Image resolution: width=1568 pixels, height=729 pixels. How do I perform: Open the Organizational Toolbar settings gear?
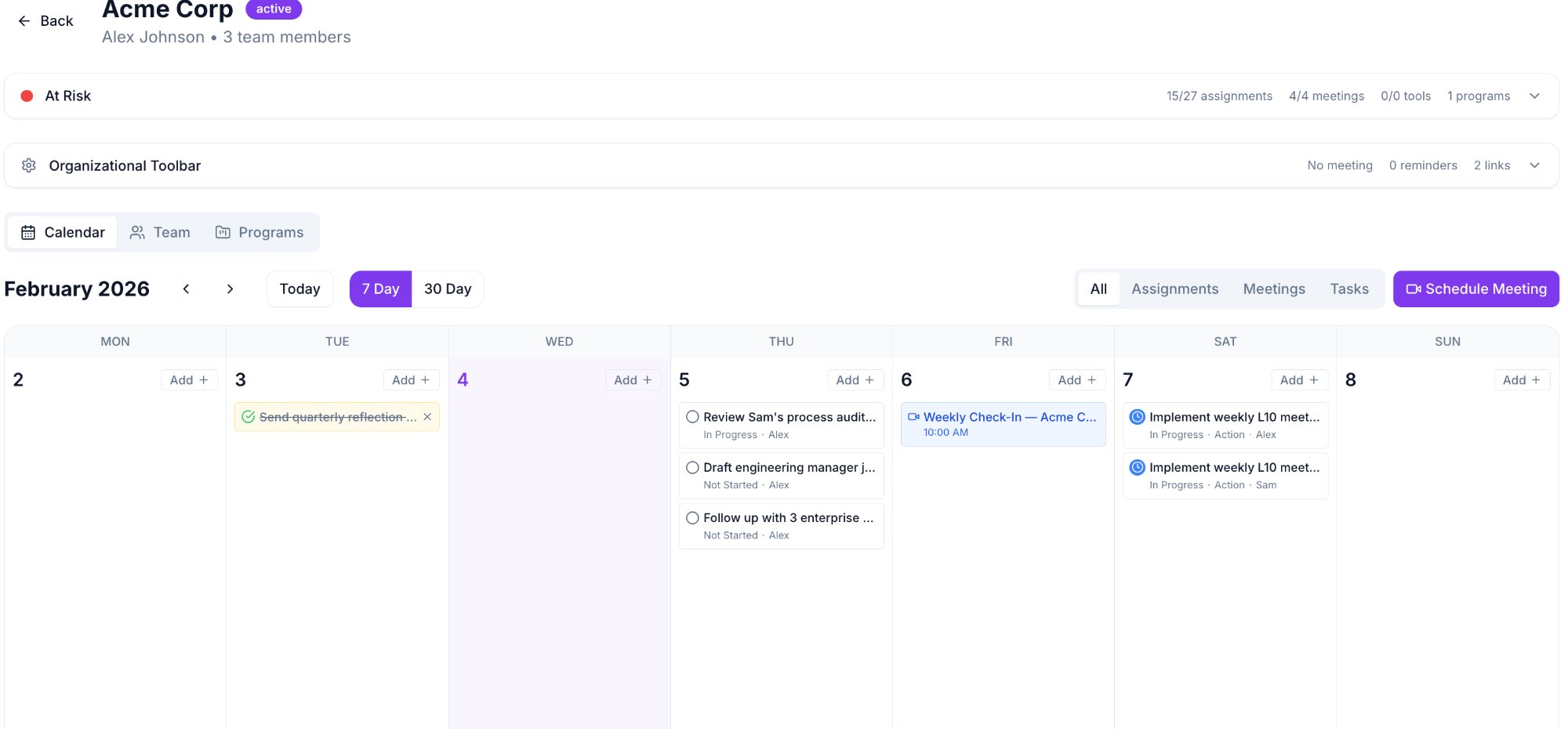click(29, 165)
